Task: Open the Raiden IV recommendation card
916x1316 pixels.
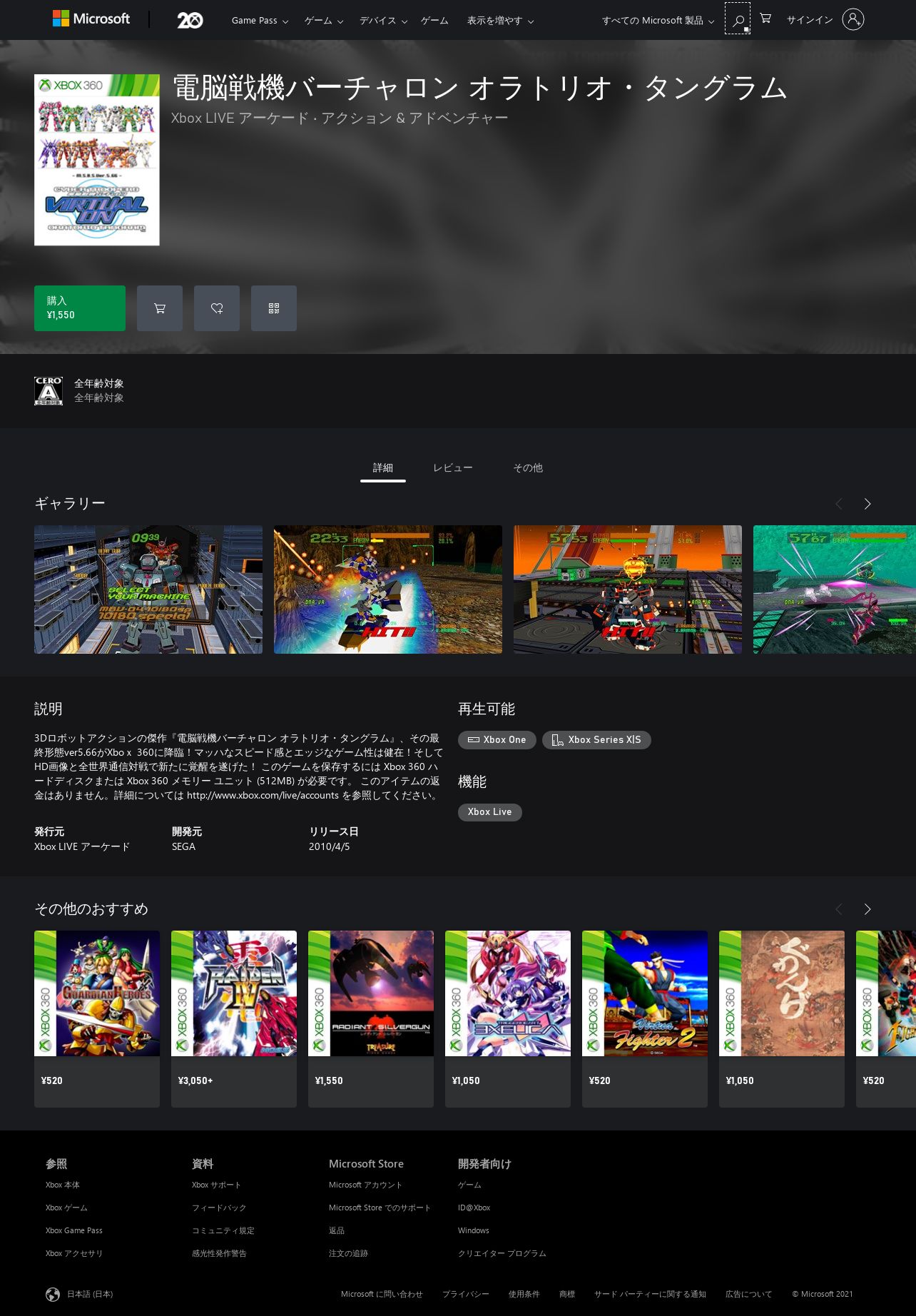Action: click(234, 1019)
